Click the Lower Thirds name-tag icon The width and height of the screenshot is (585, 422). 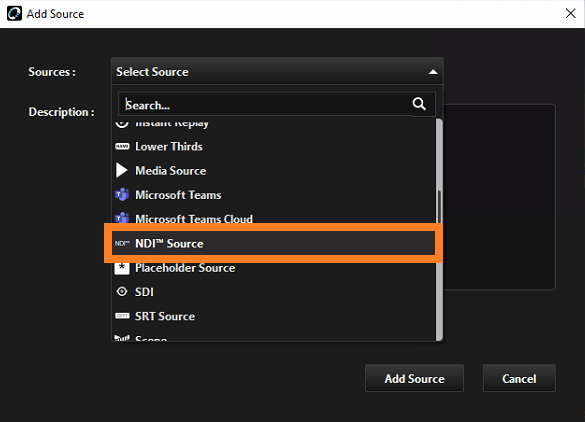pyautogui.click(x=122, y=146)
